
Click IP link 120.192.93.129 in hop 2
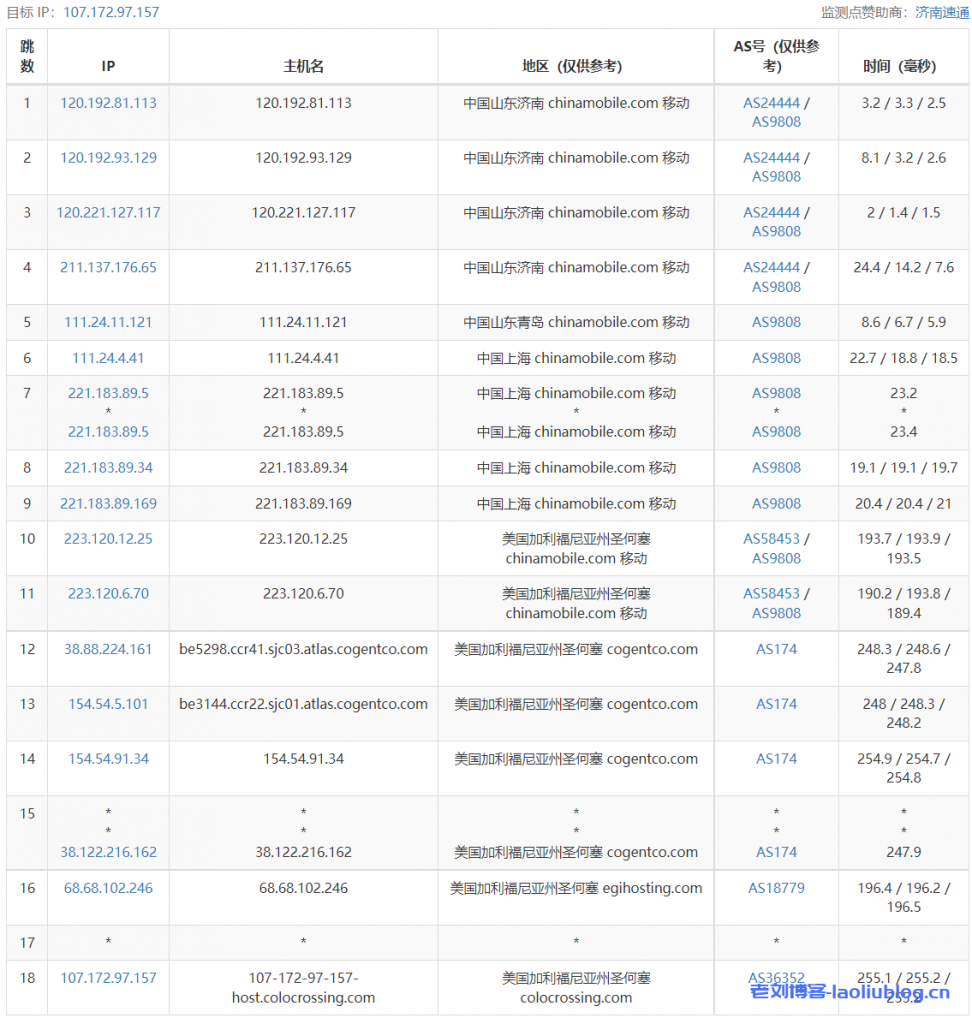click(107, 157)
